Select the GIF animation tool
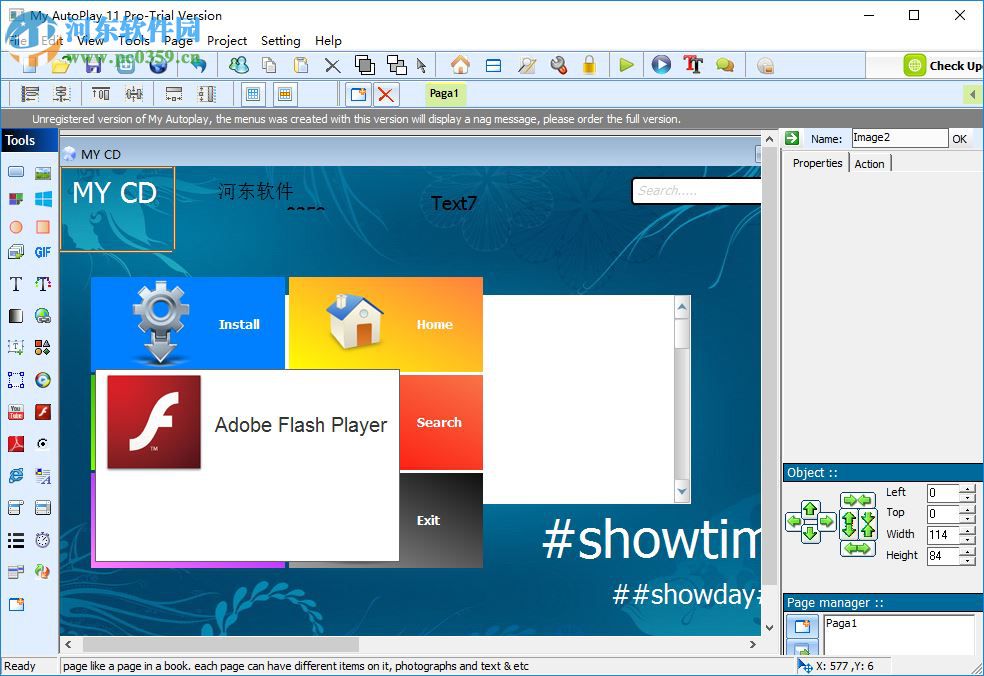 [x=43, y=252]
